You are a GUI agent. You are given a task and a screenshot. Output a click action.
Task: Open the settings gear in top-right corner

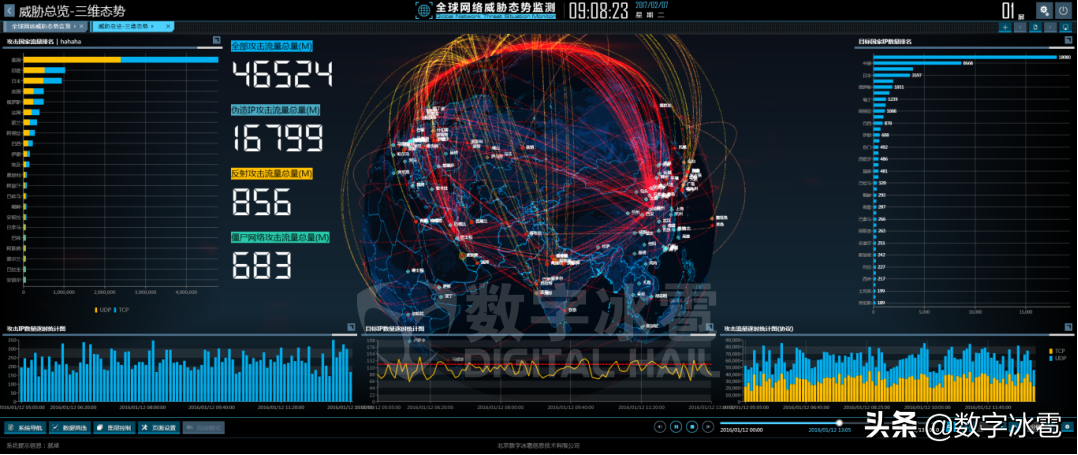coord(1043,10)
